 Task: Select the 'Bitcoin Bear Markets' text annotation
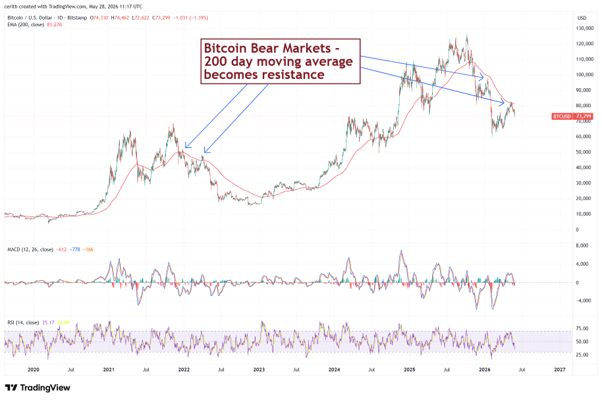[x=281, y=61]
